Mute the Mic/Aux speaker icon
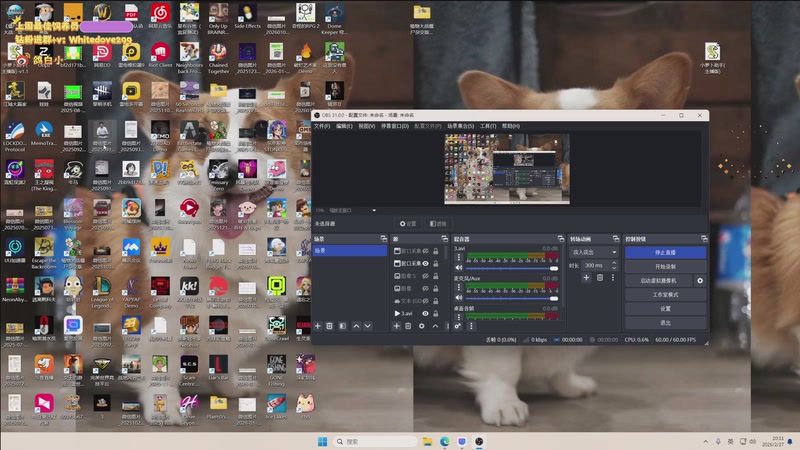The image size is (800, 450). point(459,297)
